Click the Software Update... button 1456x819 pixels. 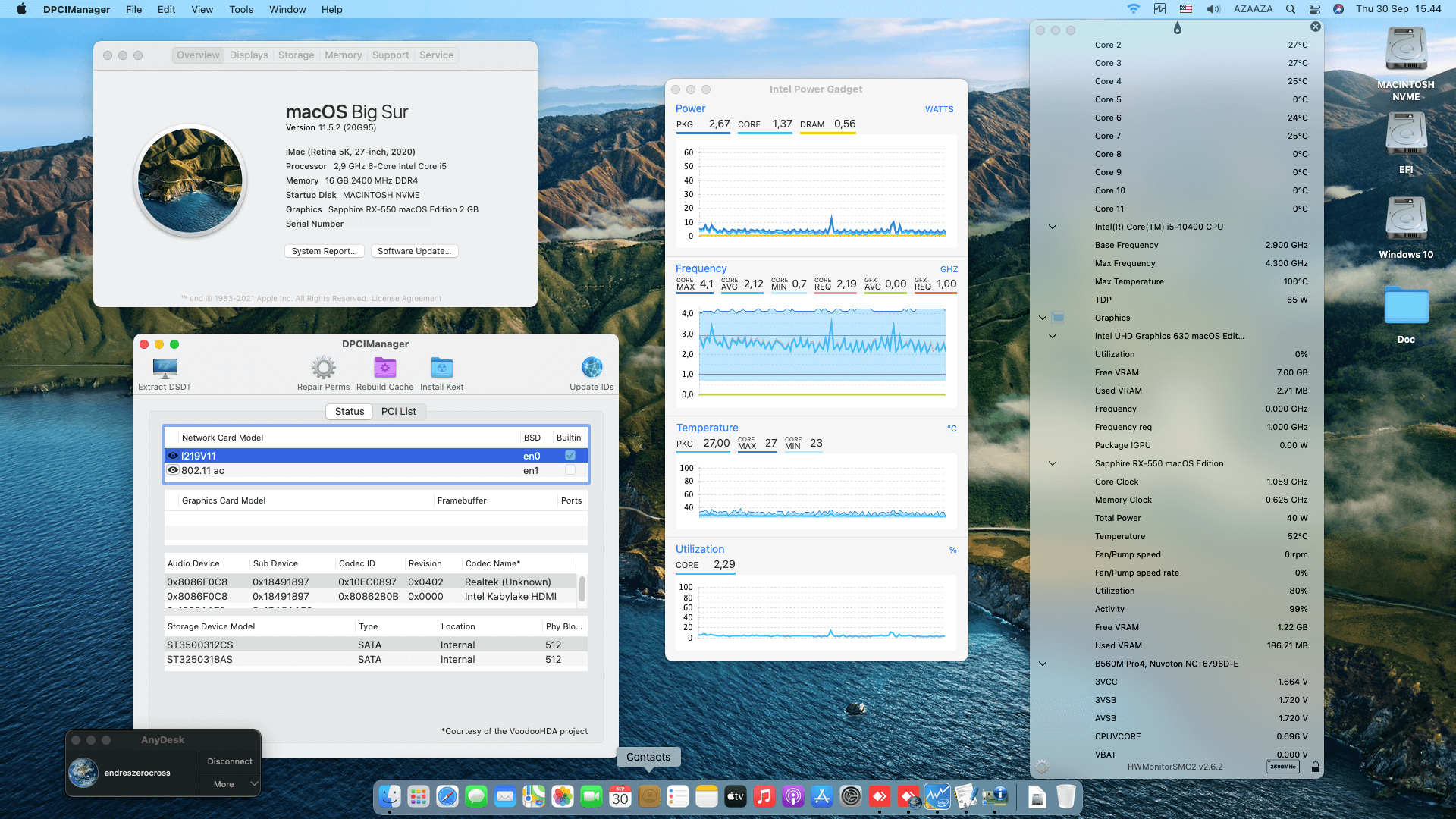coord(414,251)
